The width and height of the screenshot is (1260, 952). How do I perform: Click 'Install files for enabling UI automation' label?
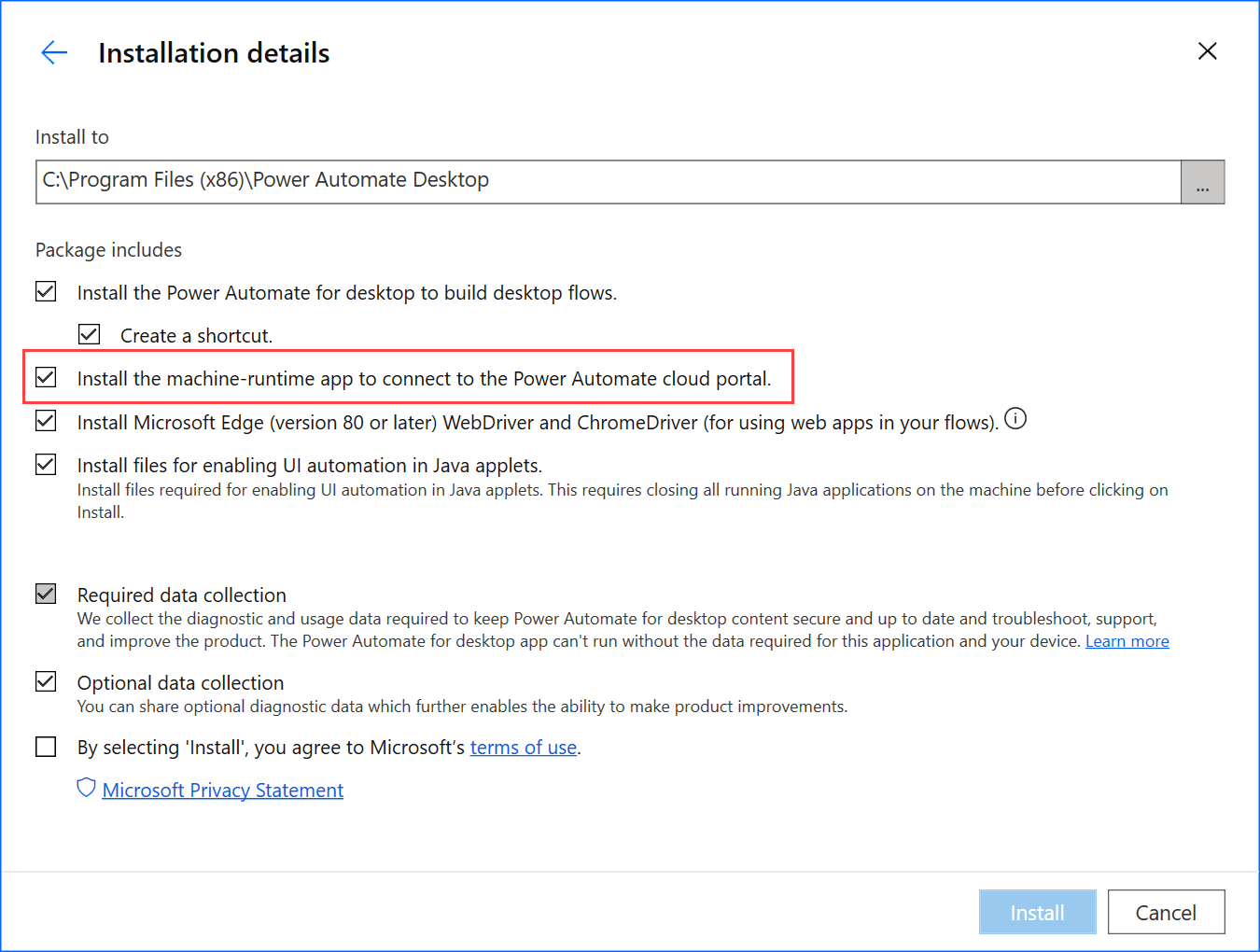[310, 466]
